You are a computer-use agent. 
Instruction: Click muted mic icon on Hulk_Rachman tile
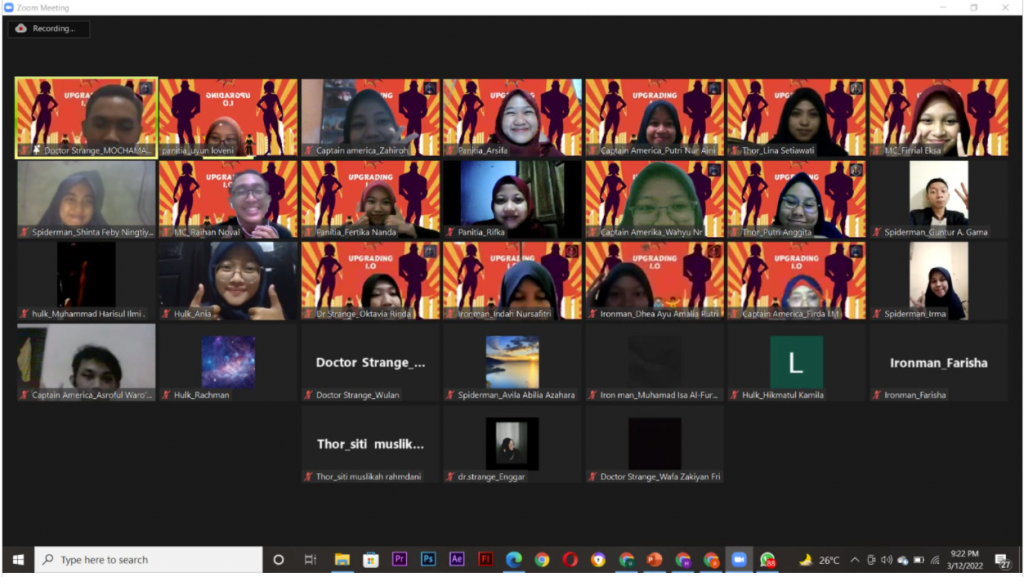[x=167, y=396]
